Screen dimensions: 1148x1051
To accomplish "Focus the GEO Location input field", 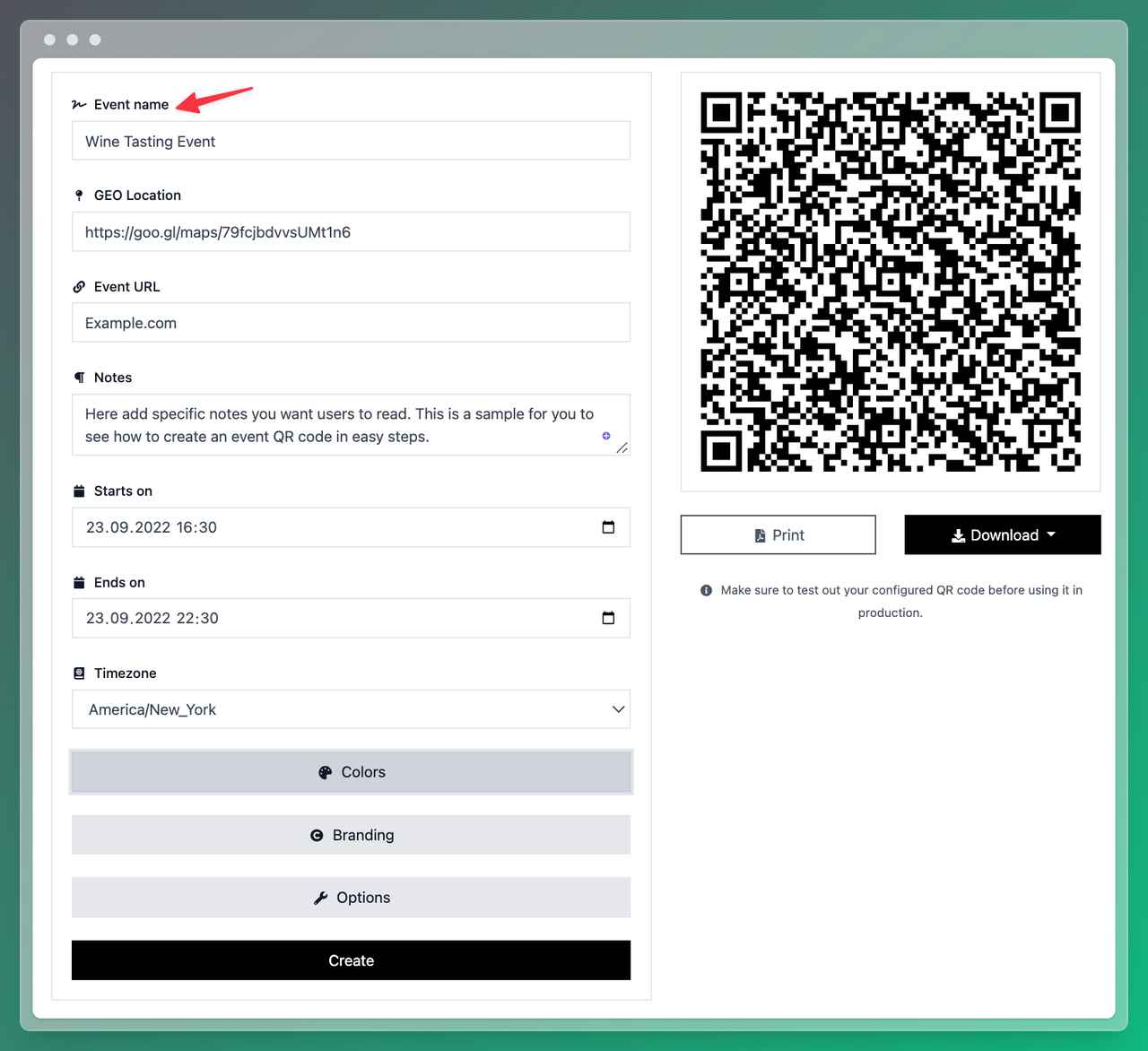I will tap(351, 231).
